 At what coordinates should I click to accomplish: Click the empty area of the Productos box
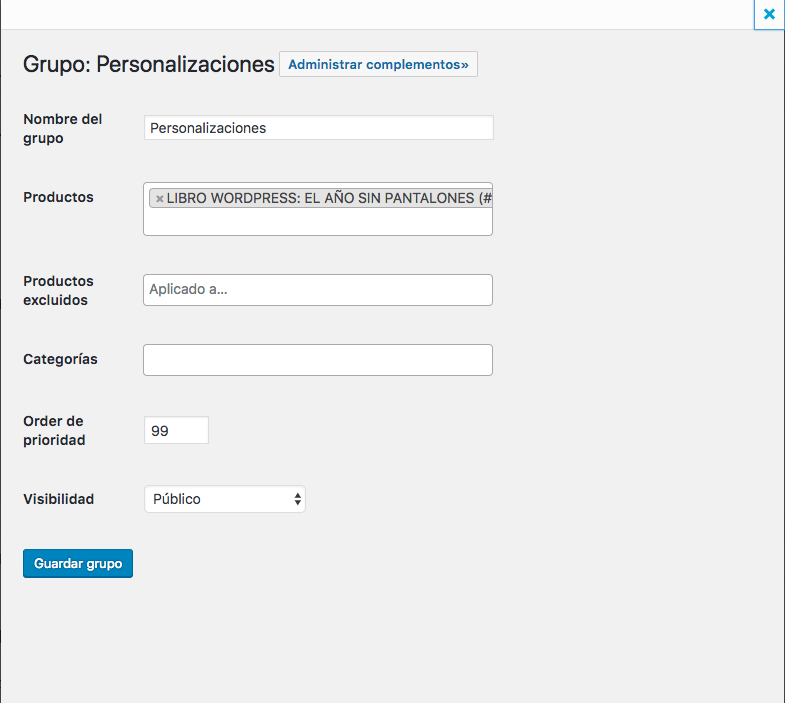(x=318, y=222)
